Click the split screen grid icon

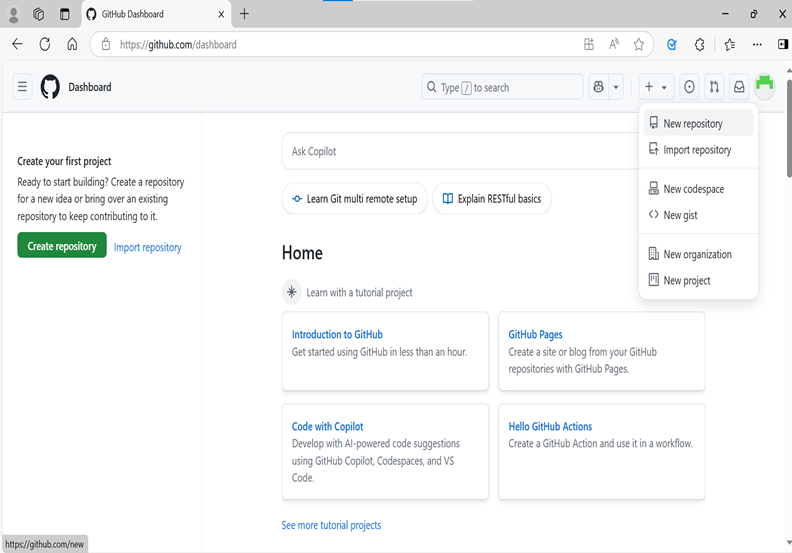[x=589, y=44]
